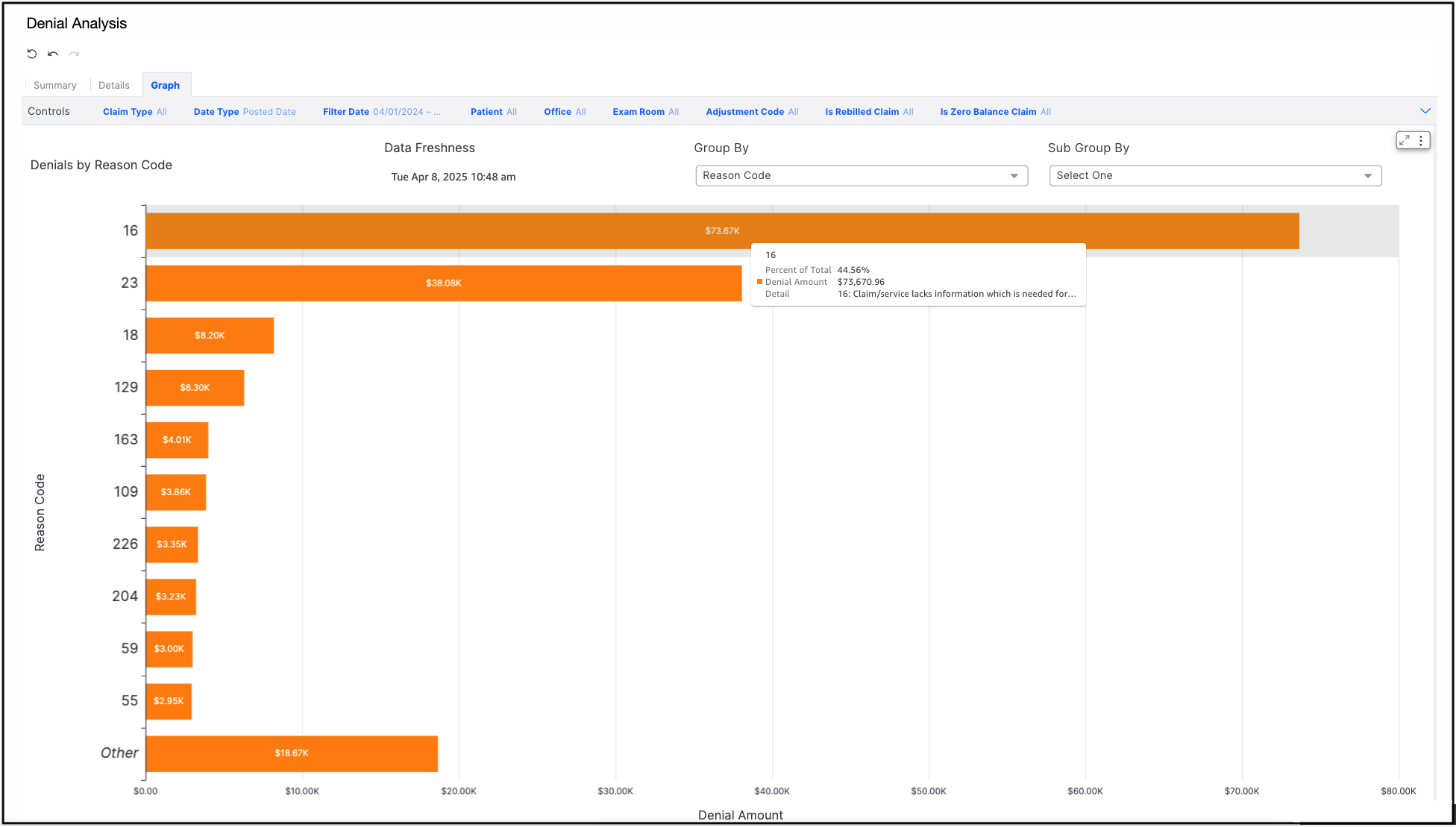Open the Claim Type filter control
This screenshot has width=1456, height=827.
pos(134,112)
